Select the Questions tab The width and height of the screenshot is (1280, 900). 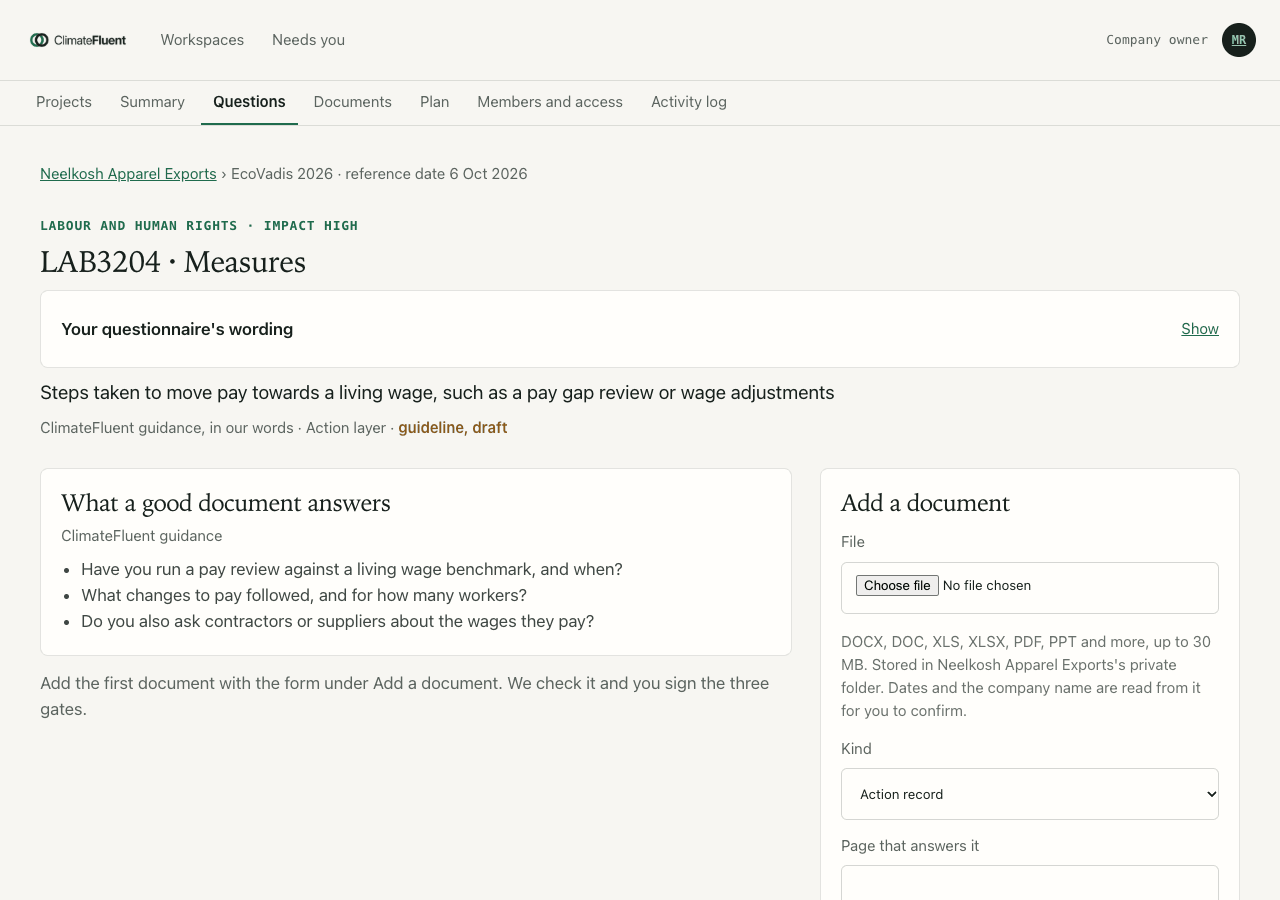(x=249, y=102)
